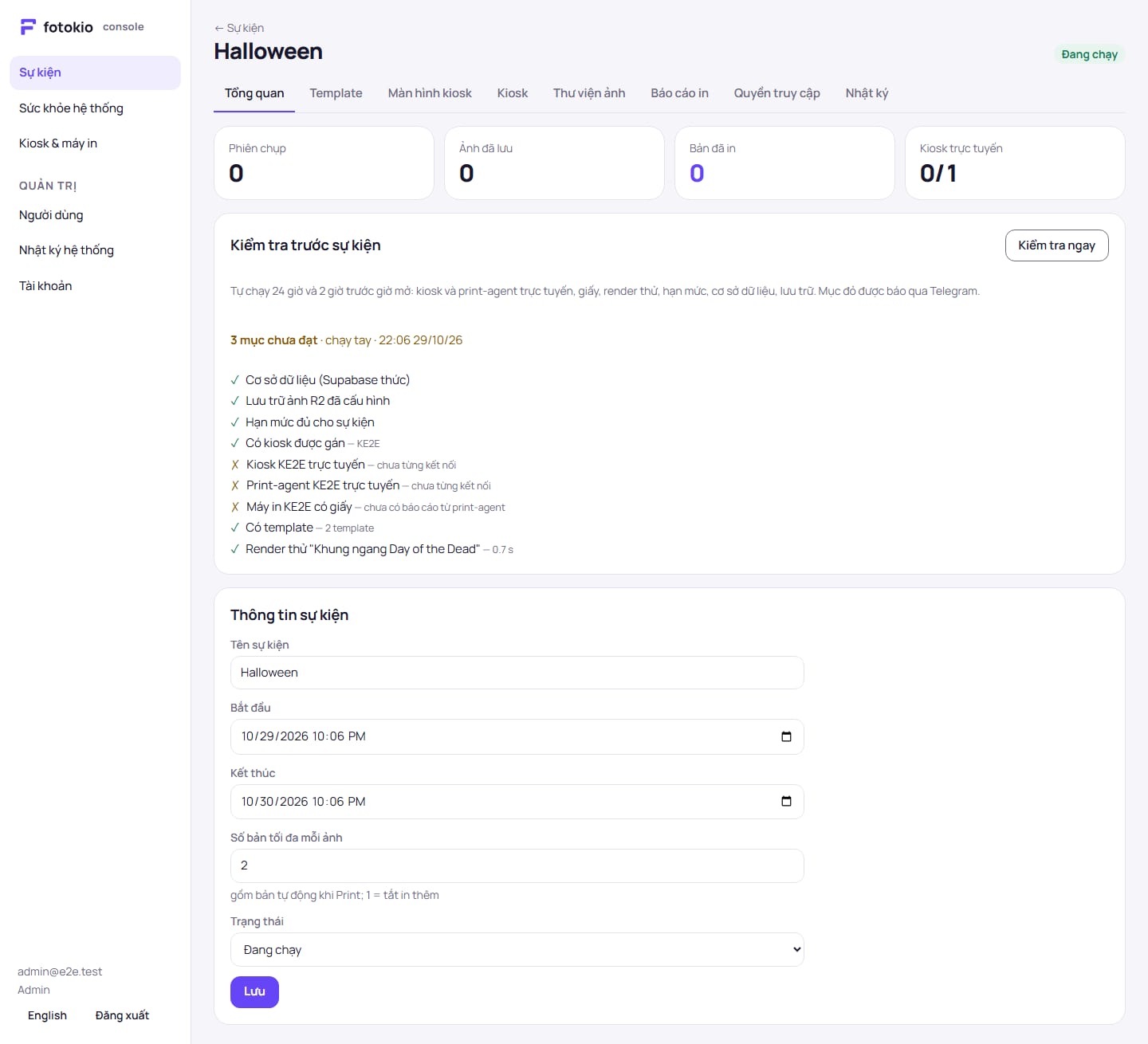This screenshot has width=1148, height=1044.
Task: Click the Kết thúc datetime field
Action: click(x=517, y=802)
